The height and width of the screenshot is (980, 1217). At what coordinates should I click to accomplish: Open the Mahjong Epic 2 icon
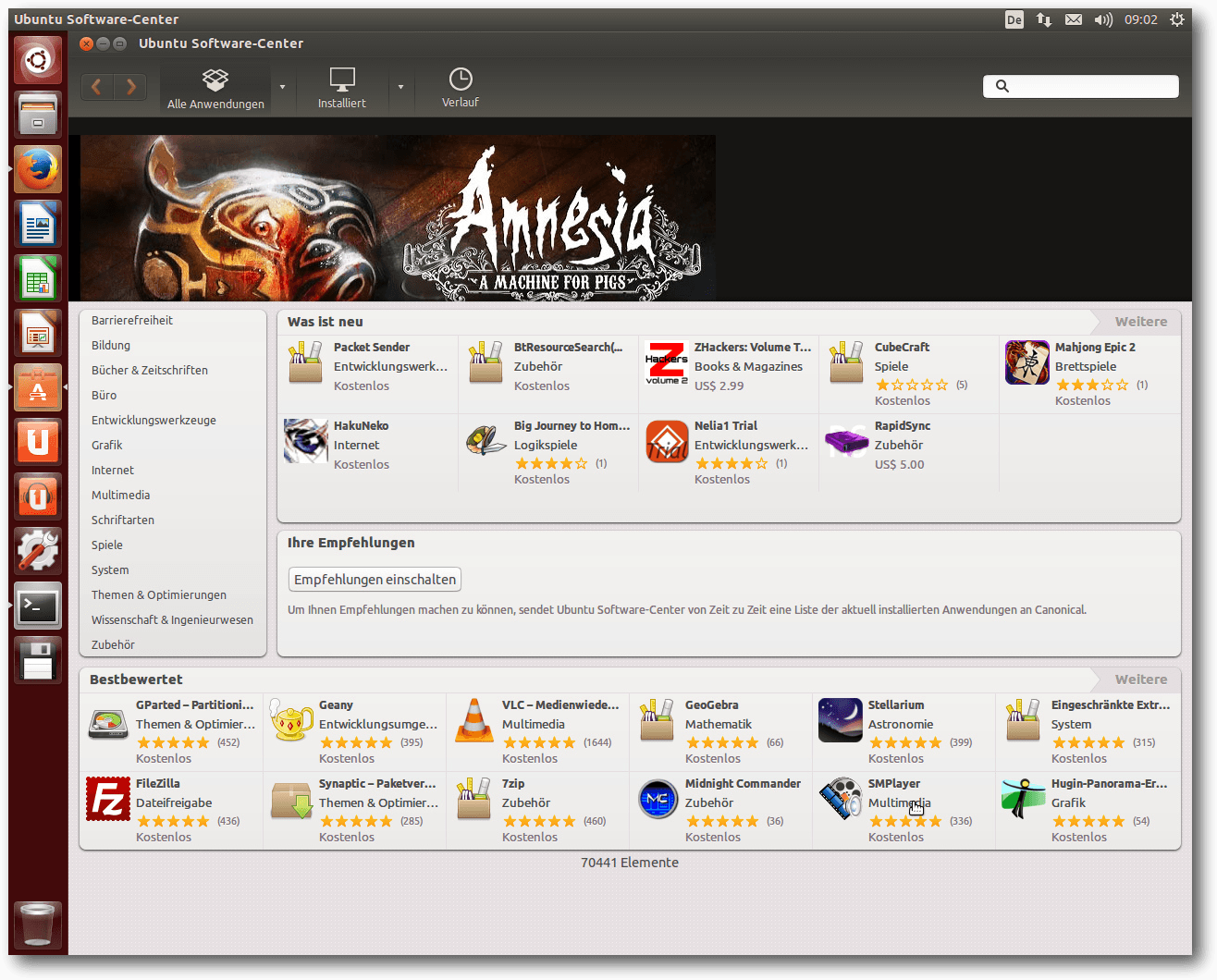[x=1027, y=362]
